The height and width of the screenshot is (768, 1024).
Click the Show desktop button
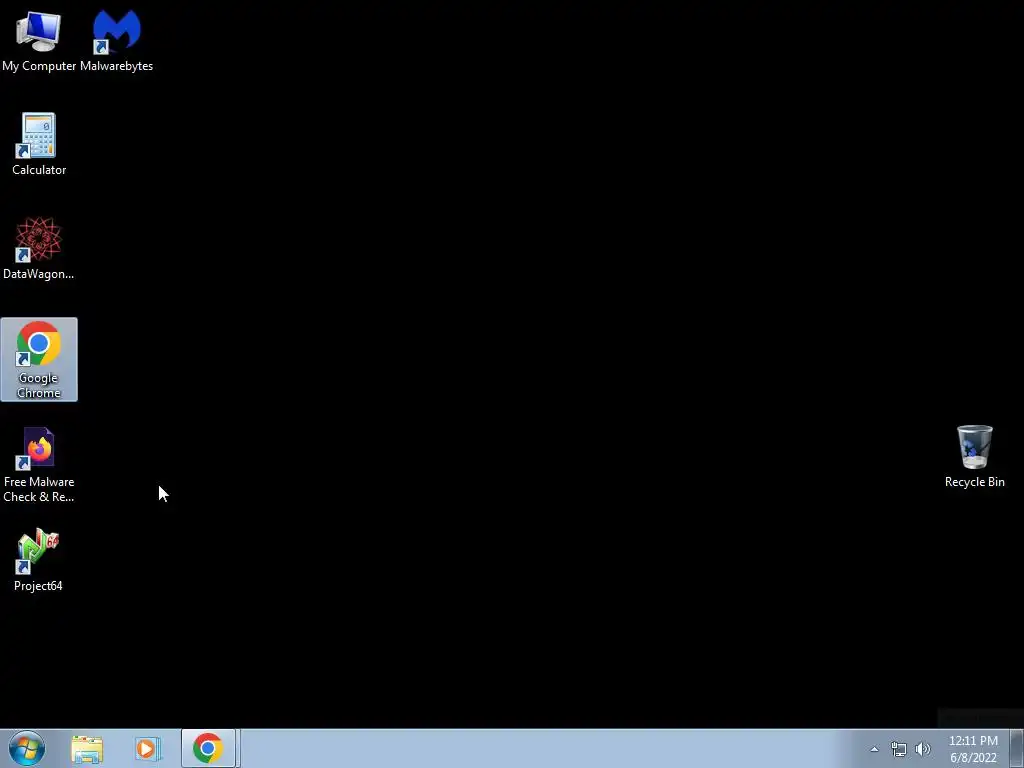[1017, 748]
